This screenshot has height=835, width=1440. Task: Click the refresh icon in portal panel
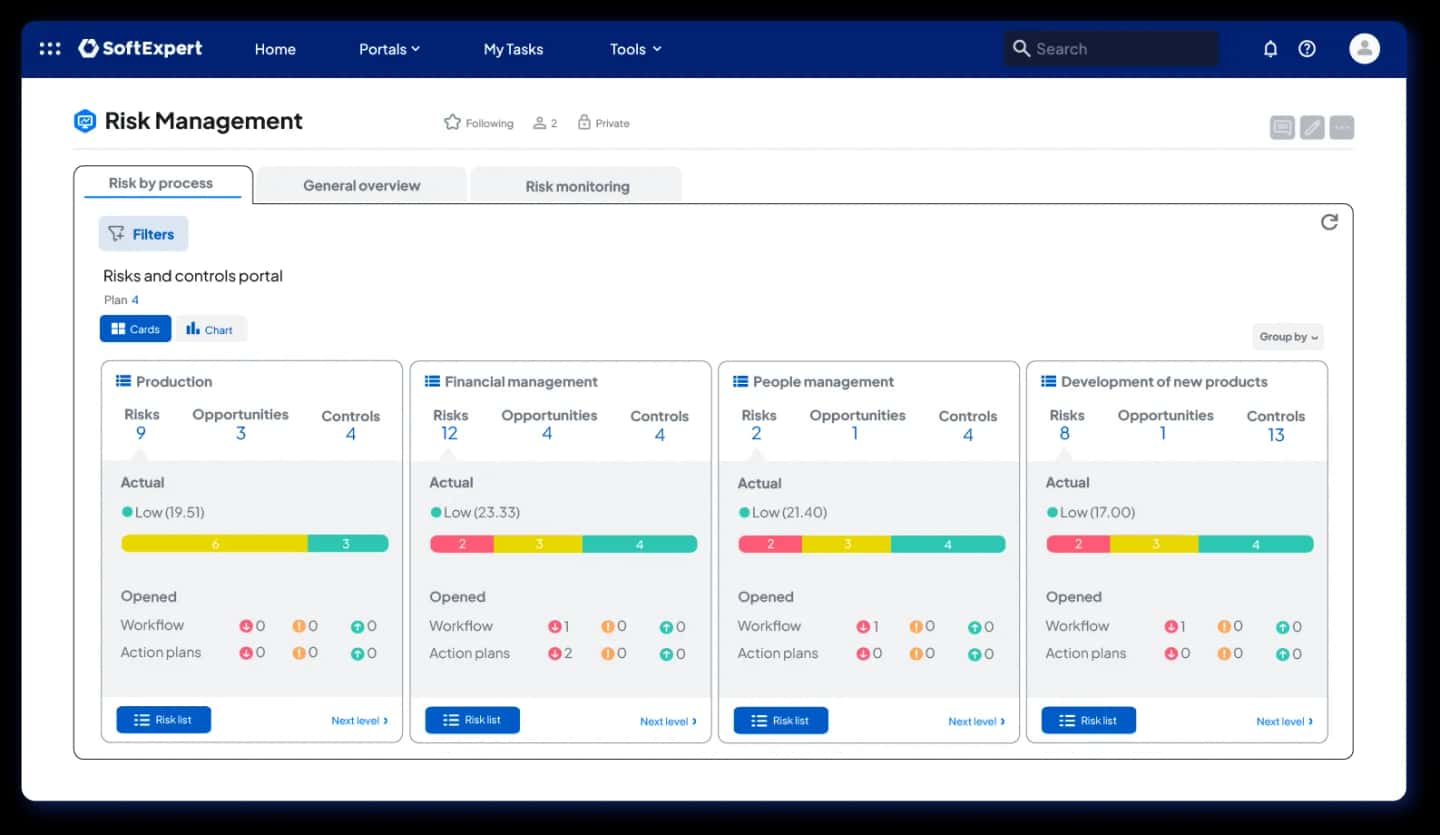1329,222
